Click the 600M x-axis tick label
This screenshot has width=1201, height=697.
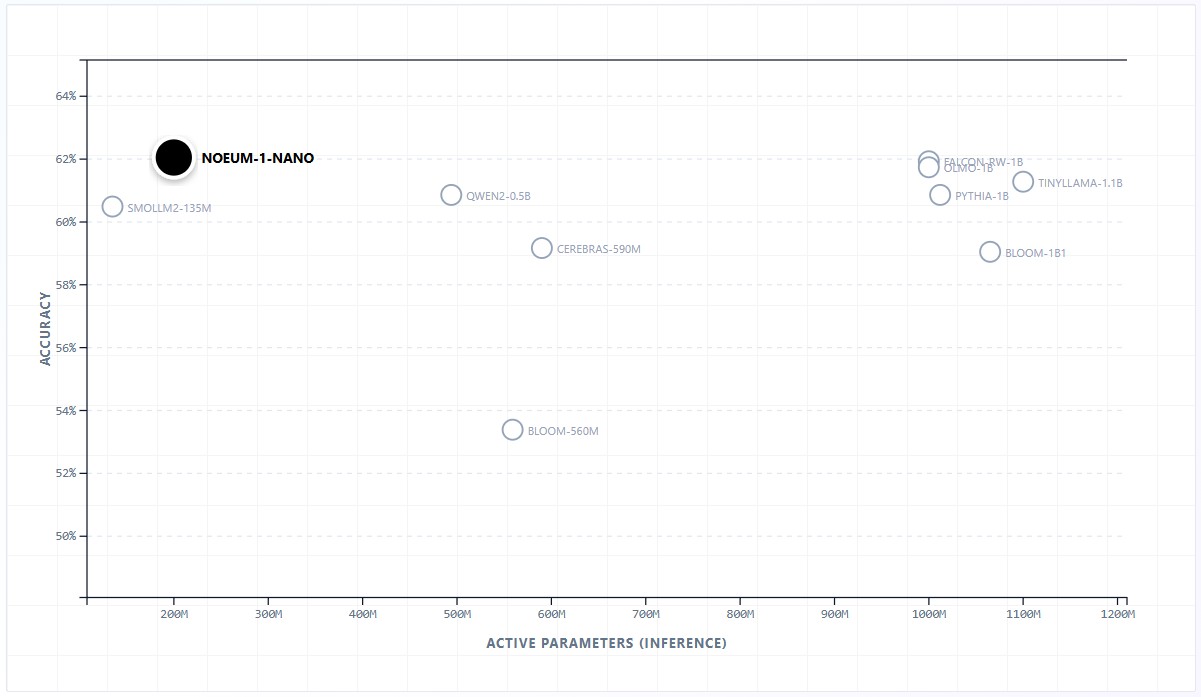(x=551, y=613)
